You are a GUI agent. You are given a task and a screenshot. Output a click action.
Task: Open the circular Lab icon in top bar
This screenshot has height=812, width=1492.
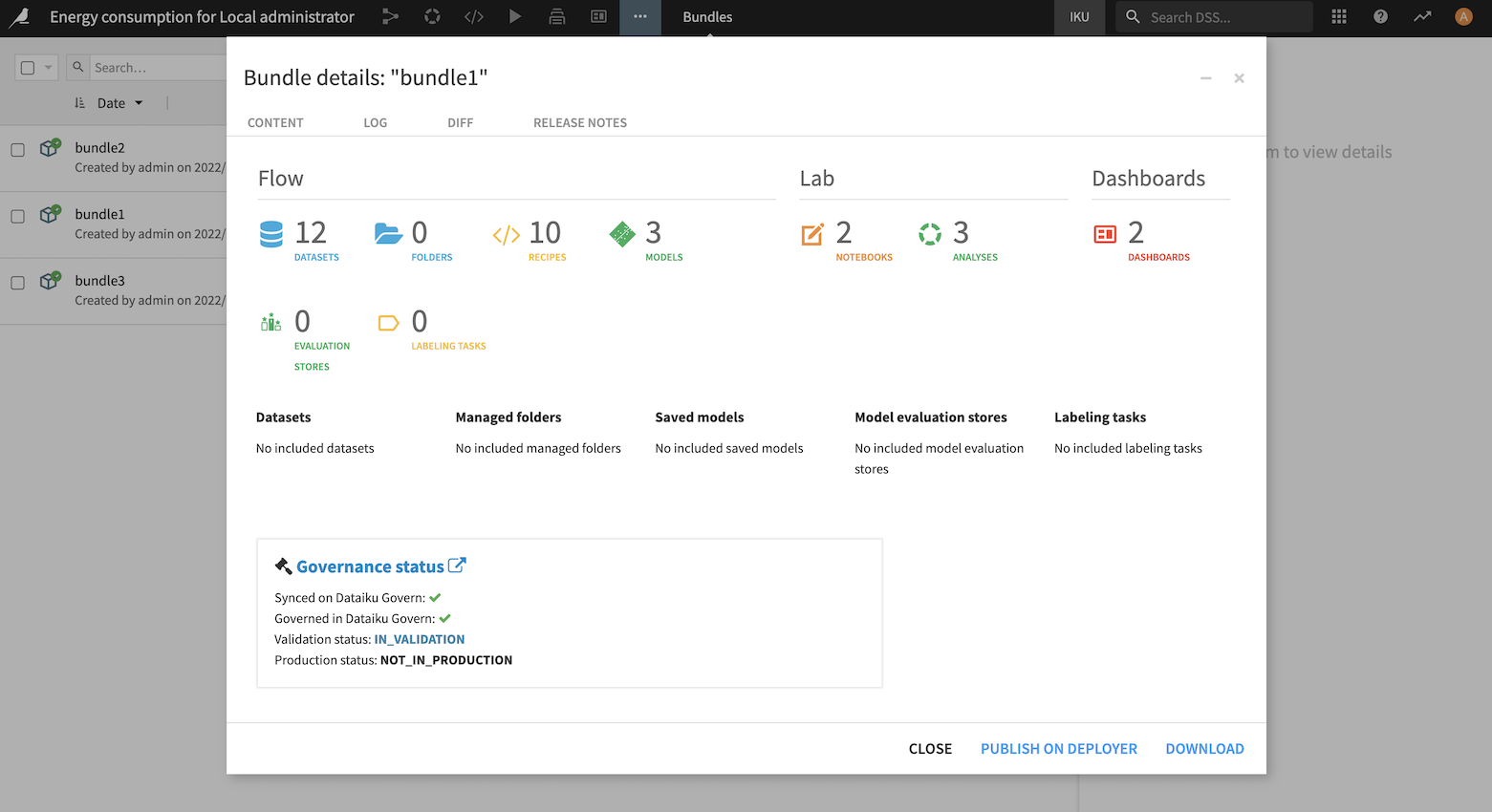click(x=432, y=16)
